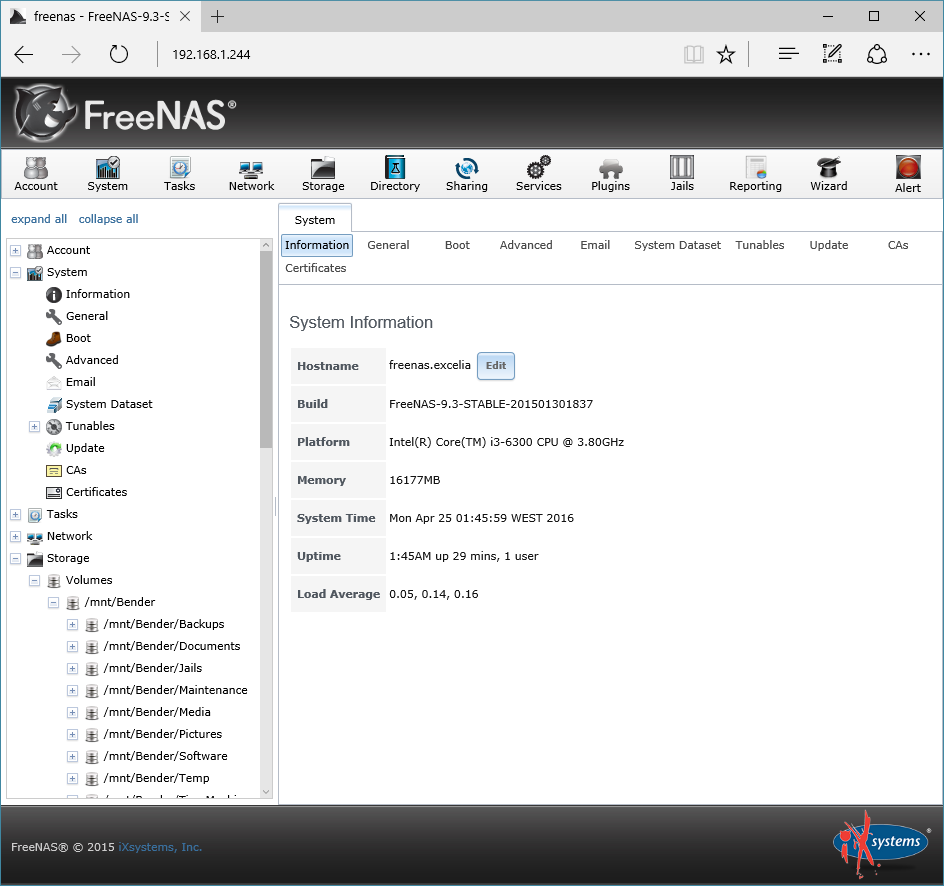The image size is (944, 886).
Task: Expand the /mnt/Bender/Backups node
Action: point(72,625)
